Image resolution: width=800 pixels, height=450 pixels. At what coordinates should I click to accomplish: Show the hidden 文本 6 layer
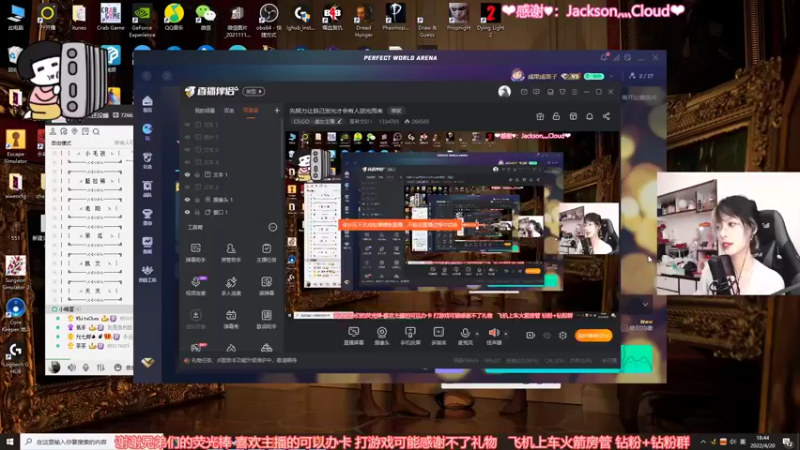(187, 149)
